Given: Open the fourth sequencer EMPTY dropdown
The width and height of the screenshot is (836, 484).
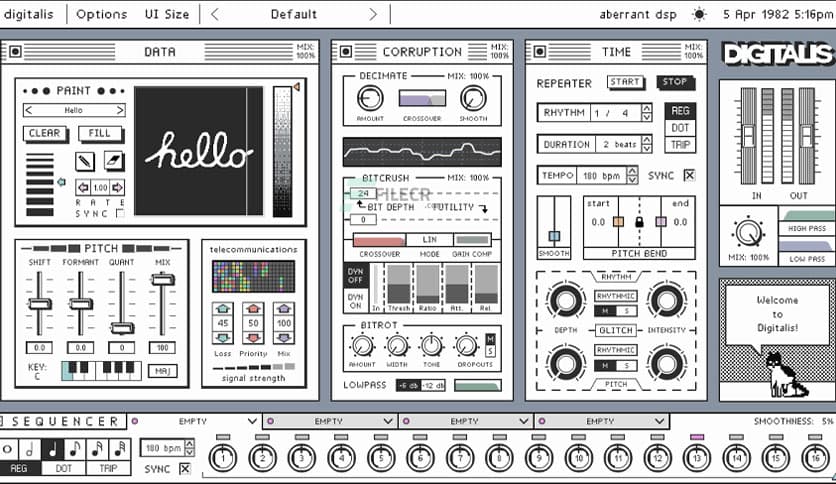Looking at the screenshot, I should coord(602,421).
